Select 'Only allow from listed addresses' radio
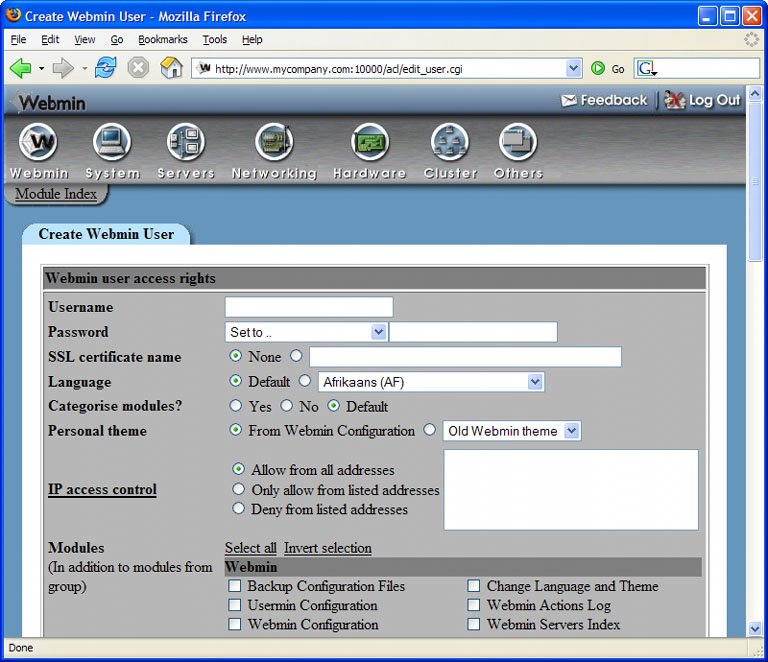Image resolution: width=768 pixels, height=662 pixels. [239, 490]
